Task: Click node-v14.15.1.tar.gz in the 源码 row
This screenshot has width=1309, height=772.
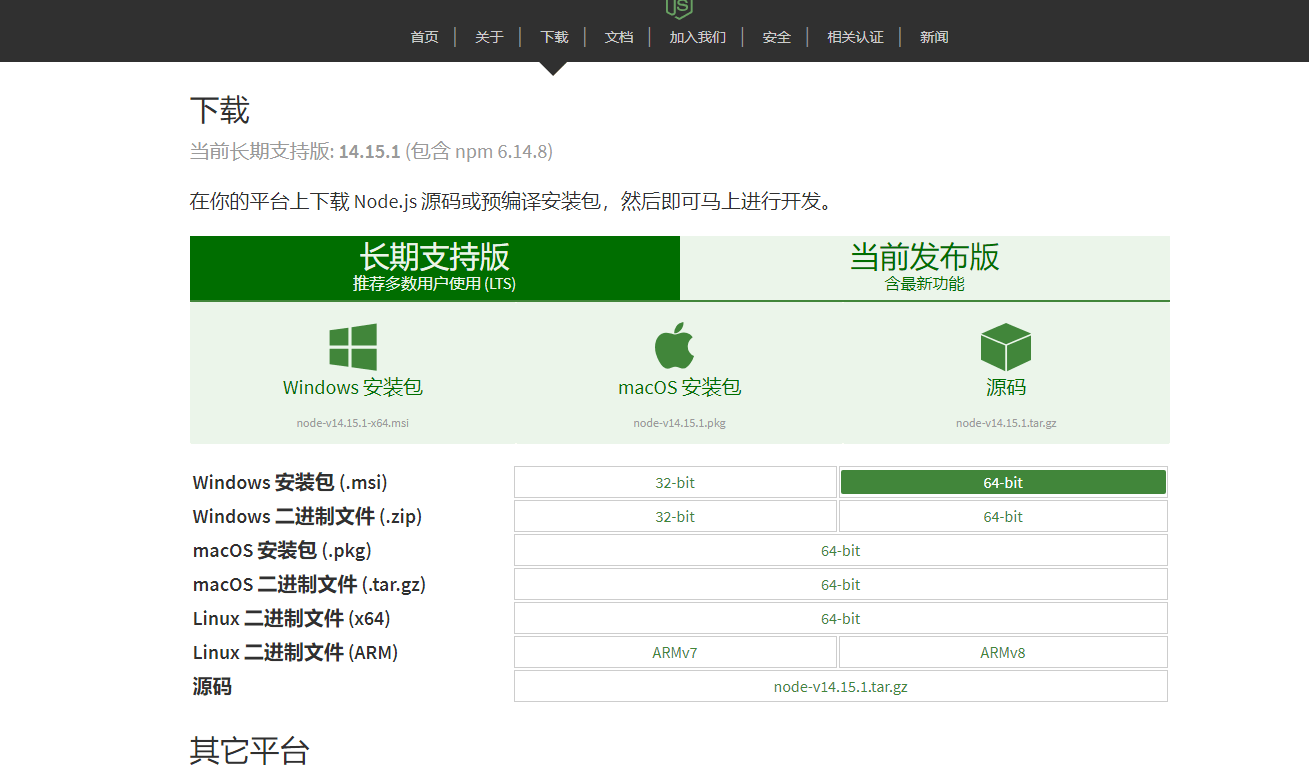Action: [841, 686]
